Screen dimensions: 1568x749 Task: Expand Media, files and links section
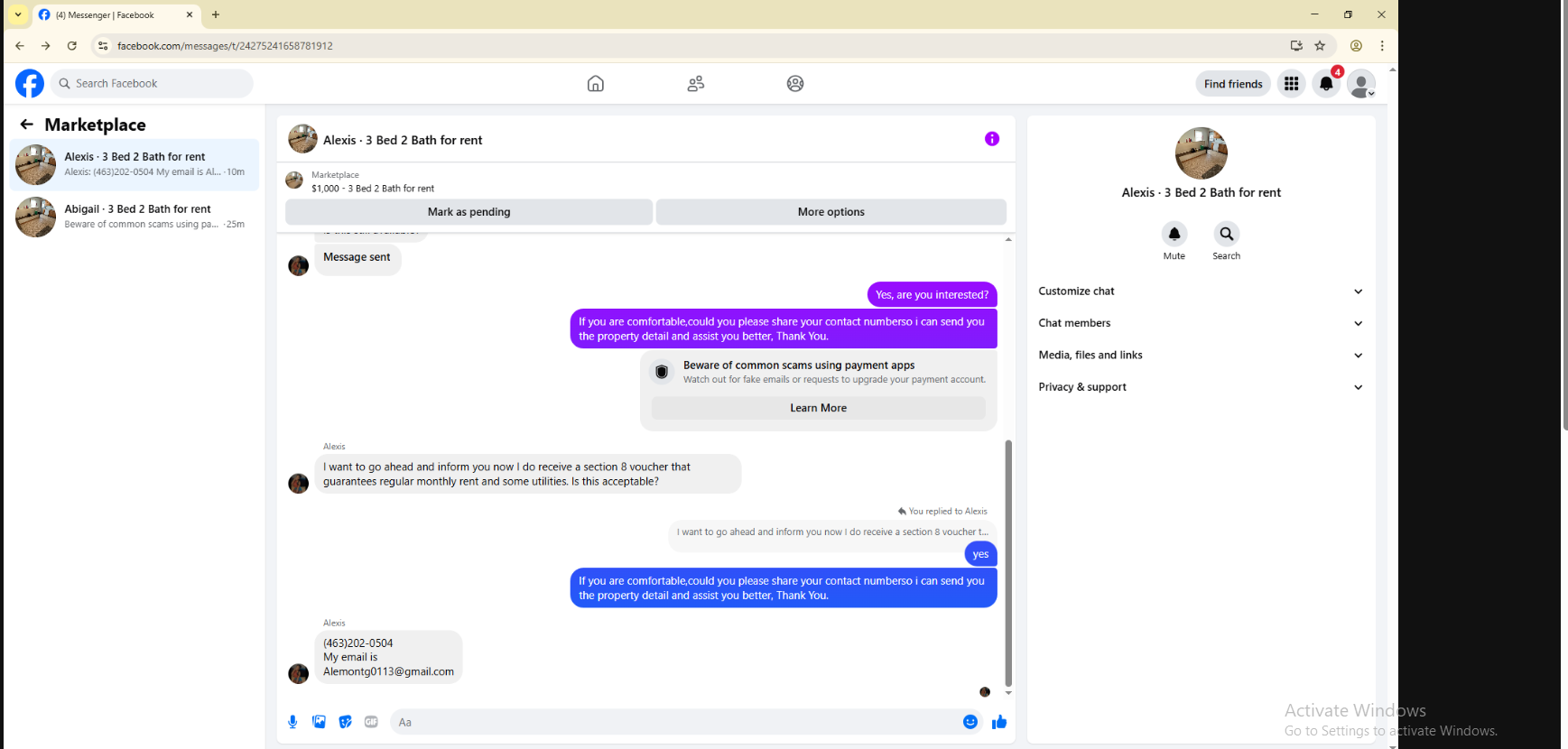[x=1201, y=356]
